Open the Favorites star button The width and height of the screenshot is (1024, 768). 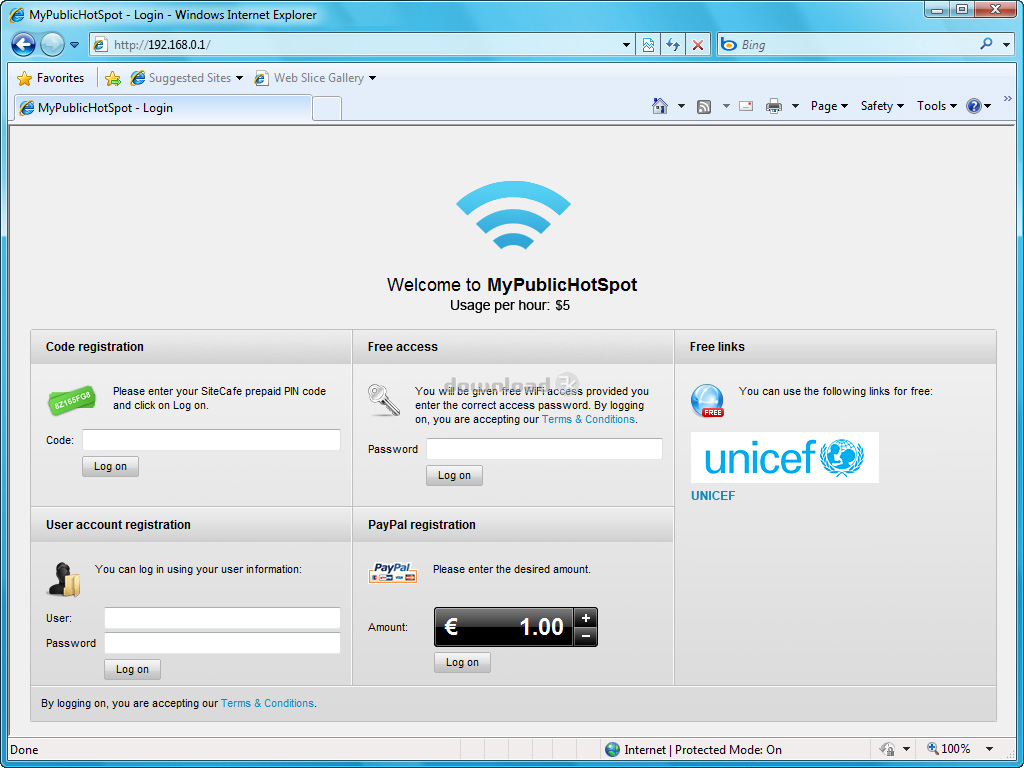click(x=51, y=78)
